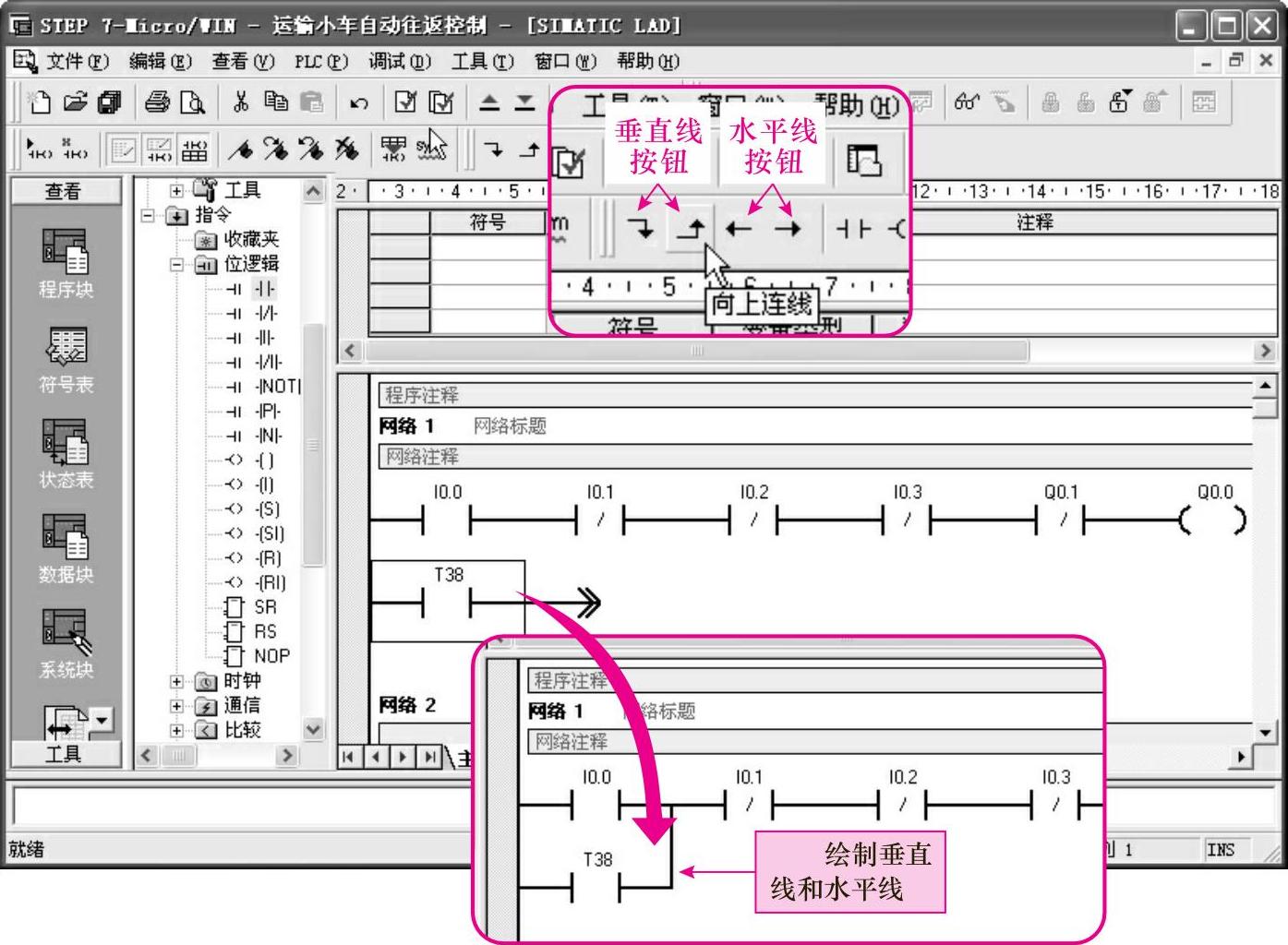This screenshot has width=1288, height=945.
Task: Click the line-down connection button
Action: [495, 150]
